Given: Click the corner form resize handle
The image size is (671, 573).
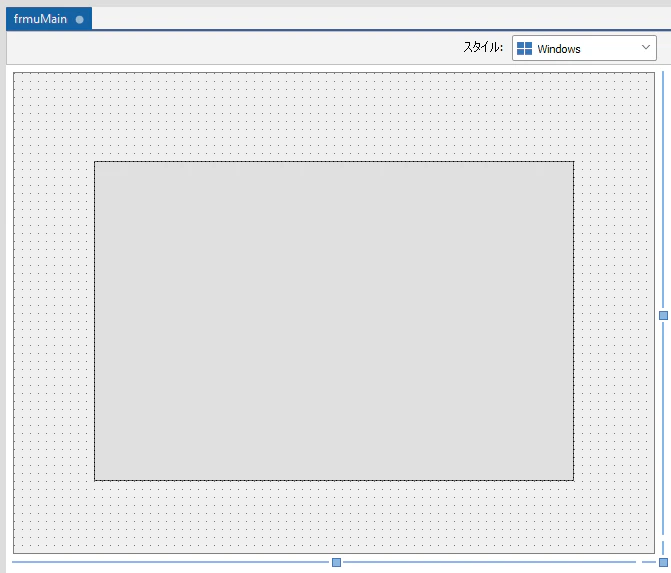Looking at the screenshot, I should (x=663, y=562).
